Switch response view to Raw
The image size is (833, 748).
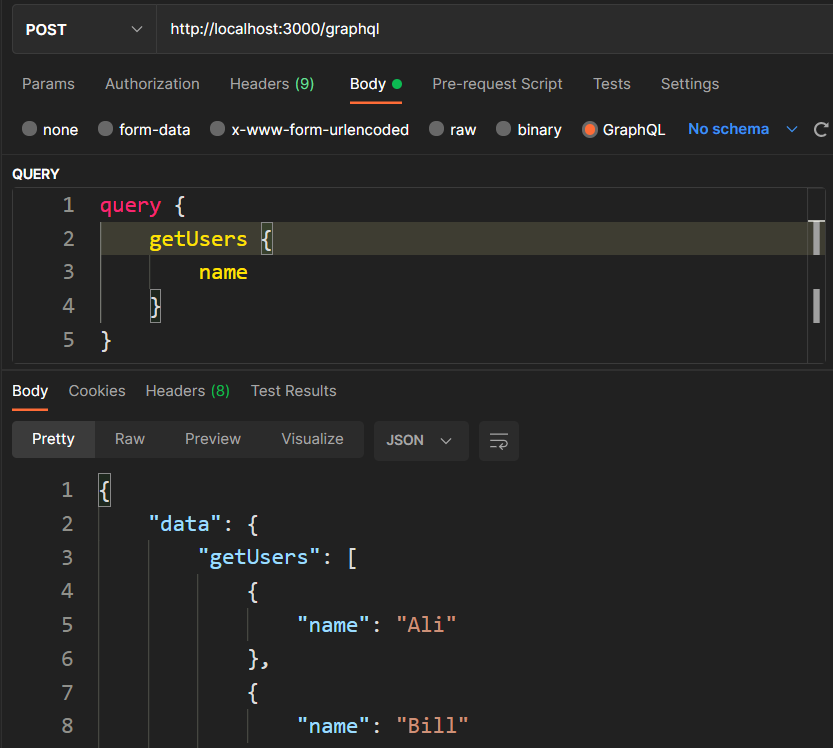[x=131, y=439]
